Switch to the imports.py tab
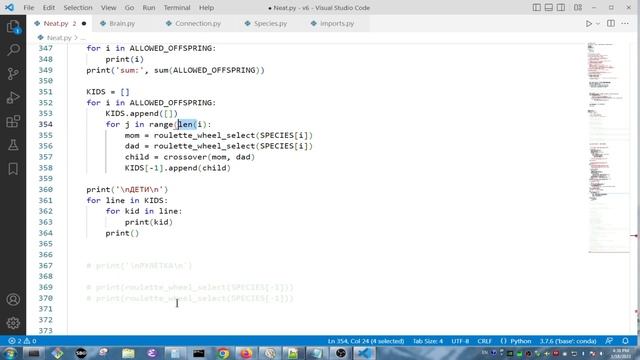640x360 pixels. (337, 24)
